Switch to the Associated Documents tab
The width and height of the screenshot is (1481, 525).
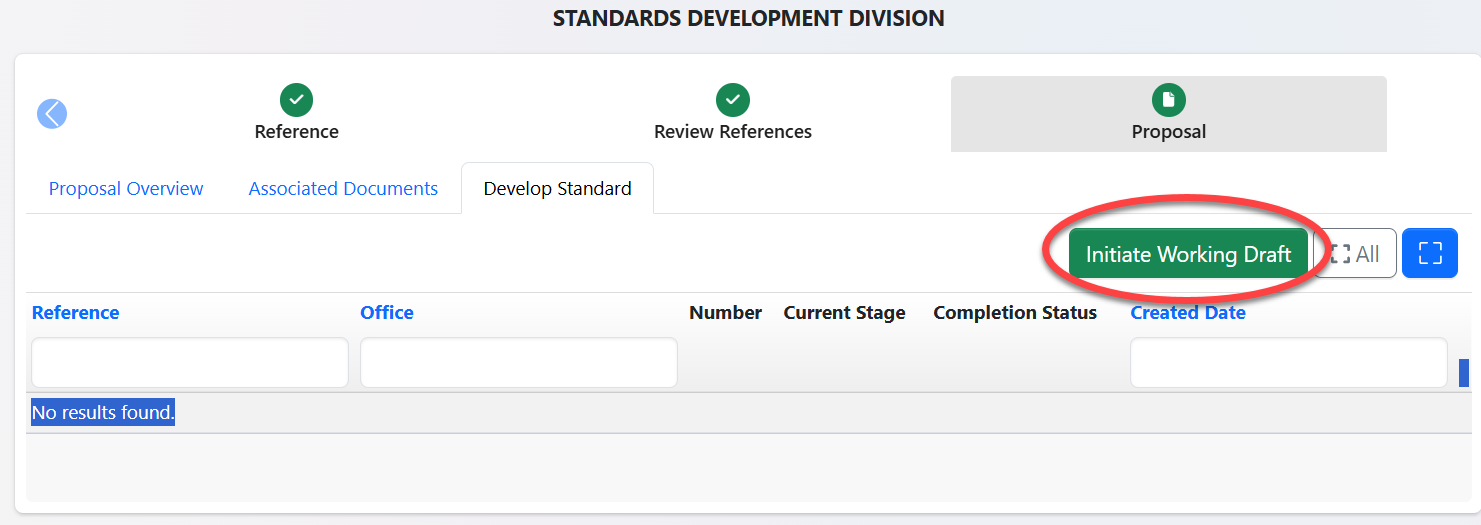(343, 189)
